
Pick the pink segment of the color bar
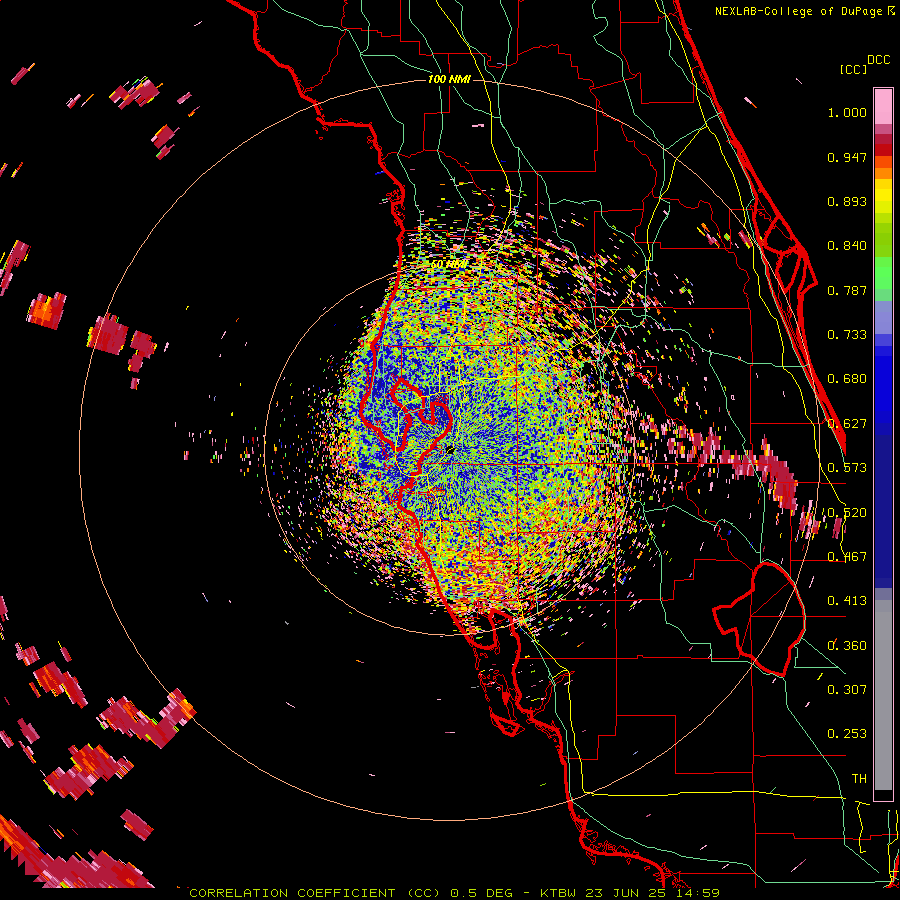(x=883, y=107)
